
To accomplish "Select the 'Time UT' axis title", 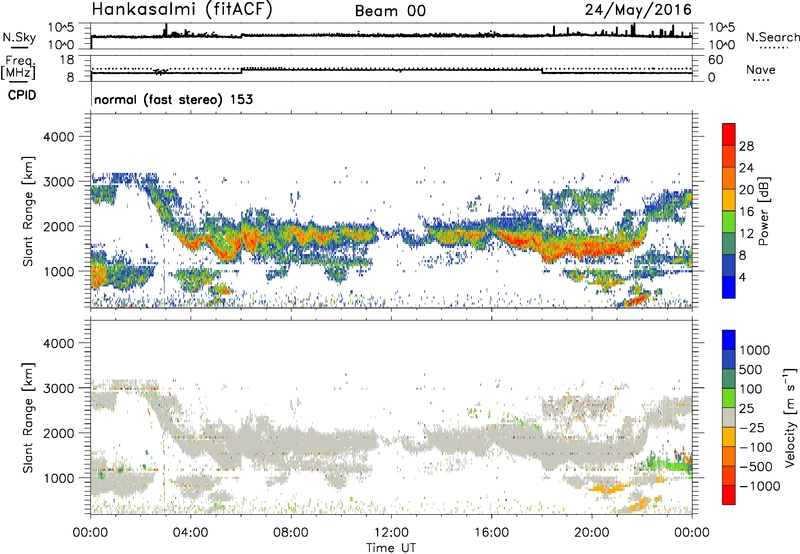I will click(x=391, y=548).
